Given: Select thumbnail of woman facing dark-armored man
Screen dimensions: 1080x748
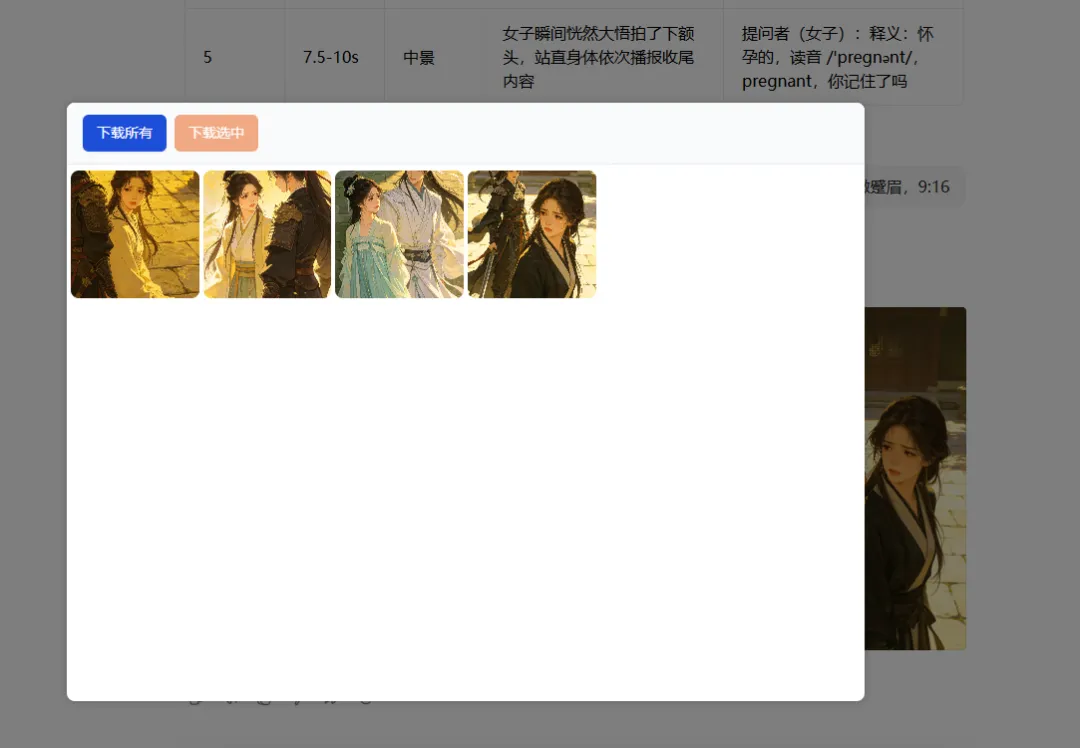Looking at the screenshot, I should (x=267, y=234).
